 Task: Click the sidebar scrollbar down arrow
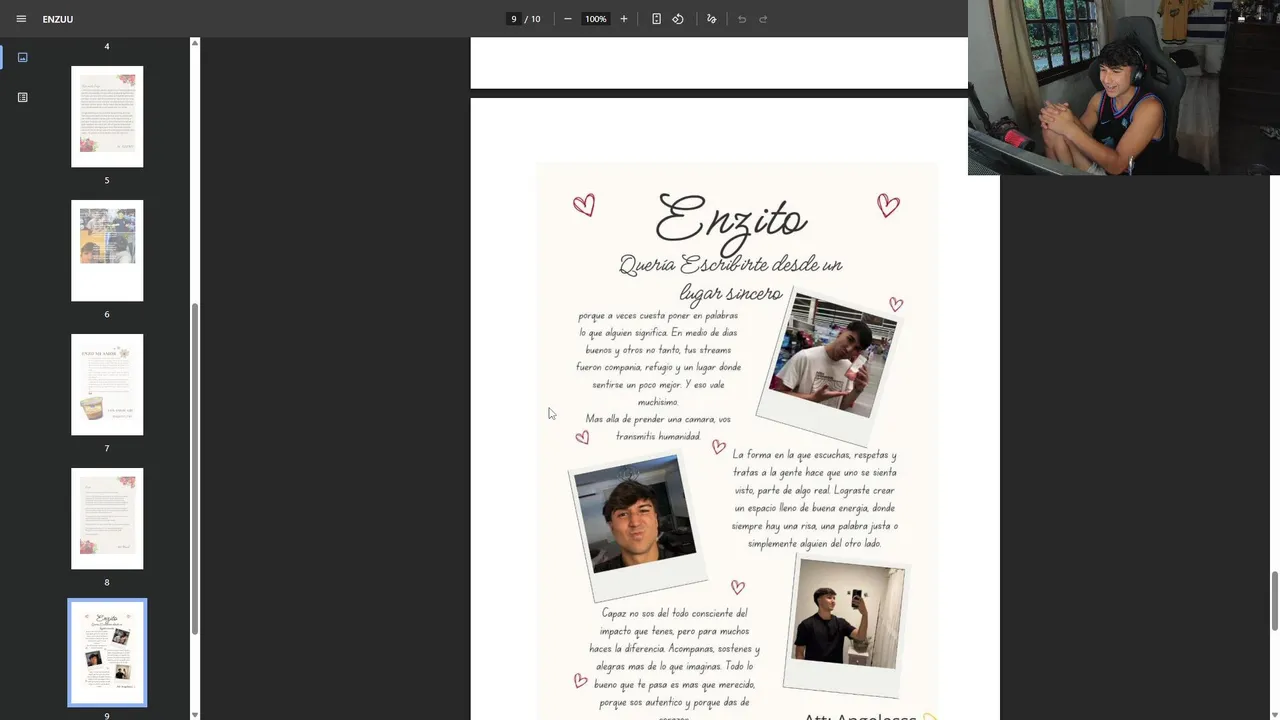click(x=195, y=715)
